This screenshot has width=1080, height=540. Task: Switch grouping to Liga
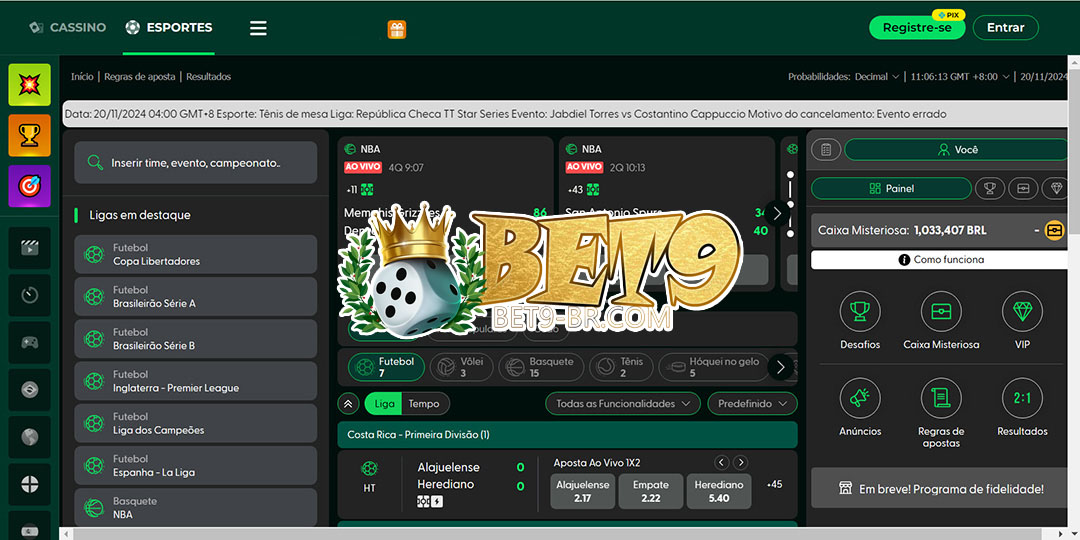coord(384,404)
